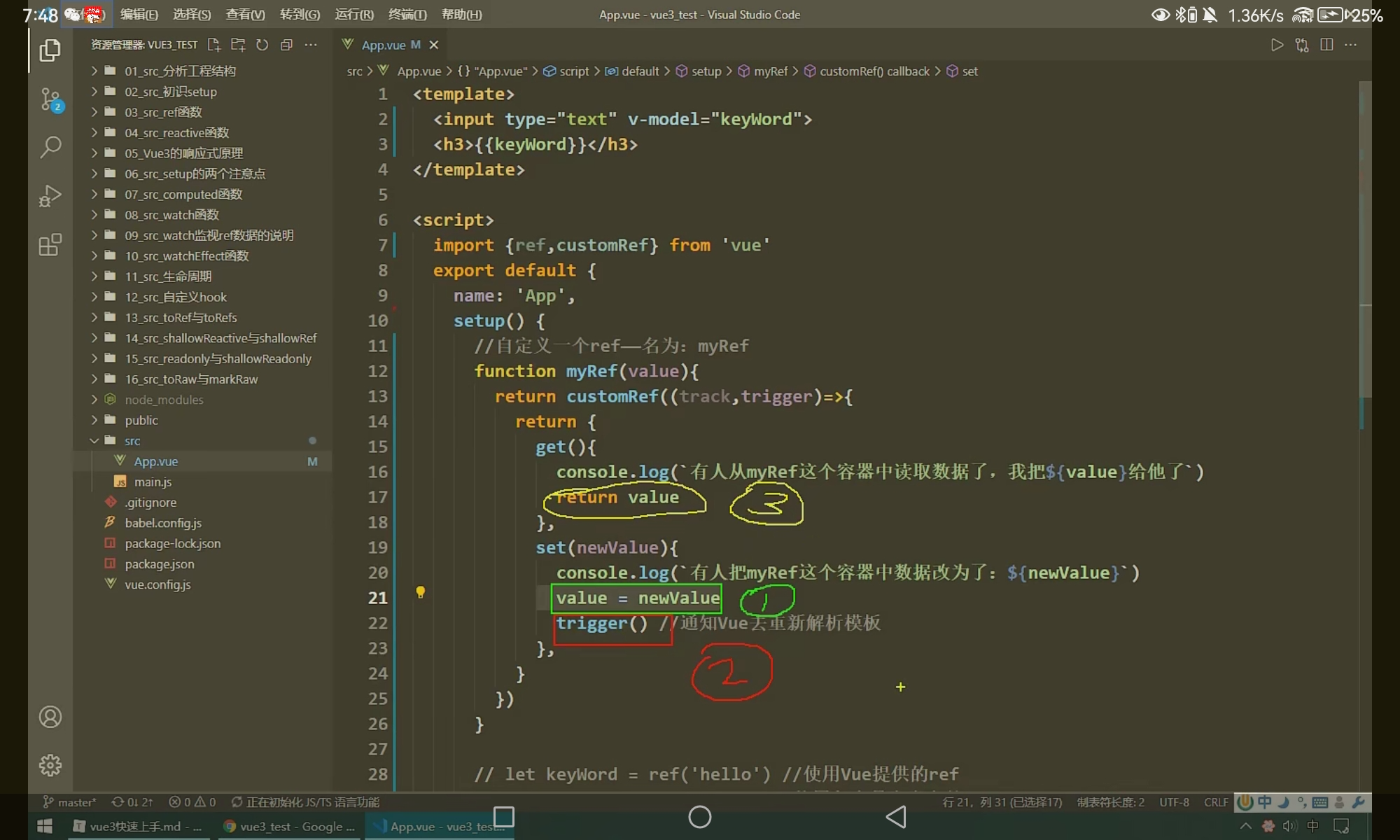Select the App.vue editor tab
1400x840 pixels.
click(x=384, y=45)
